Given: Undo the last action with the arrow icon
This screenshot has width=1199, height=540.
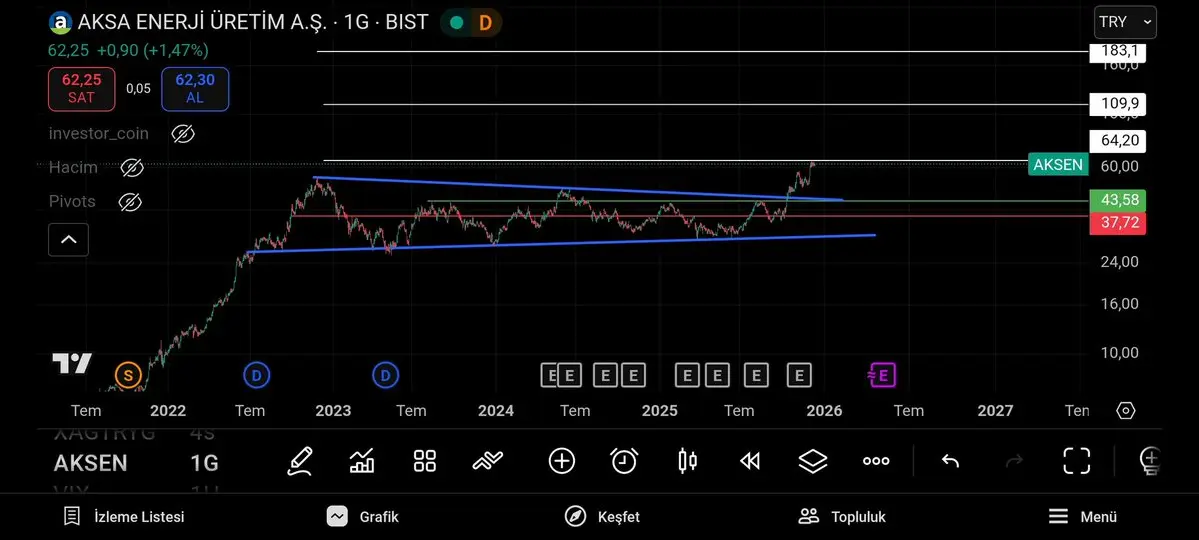Looking at the screenshot, I should coord(950,461).
